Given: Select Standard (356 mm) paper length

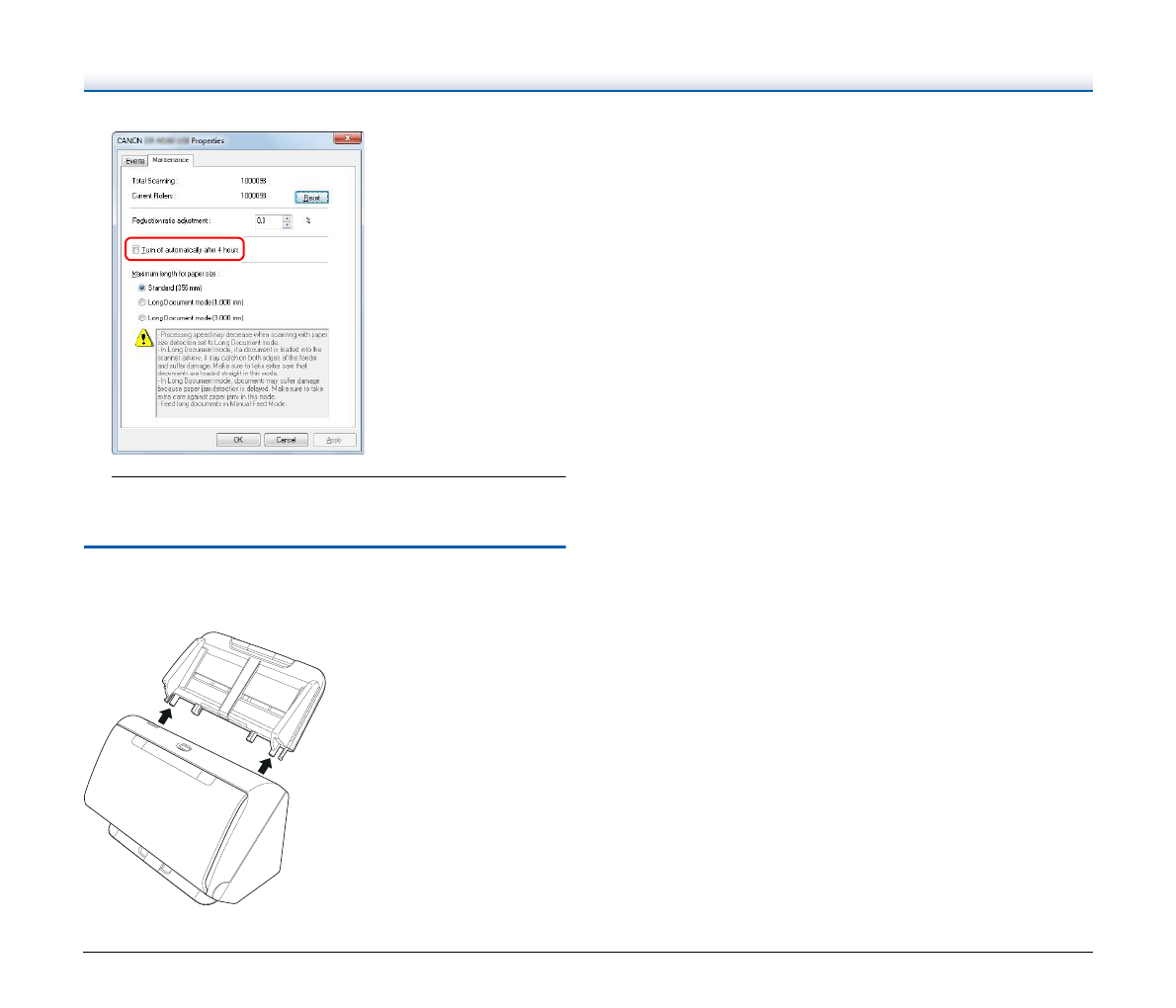Looking at the screenshot, I should tap(142, 288).
